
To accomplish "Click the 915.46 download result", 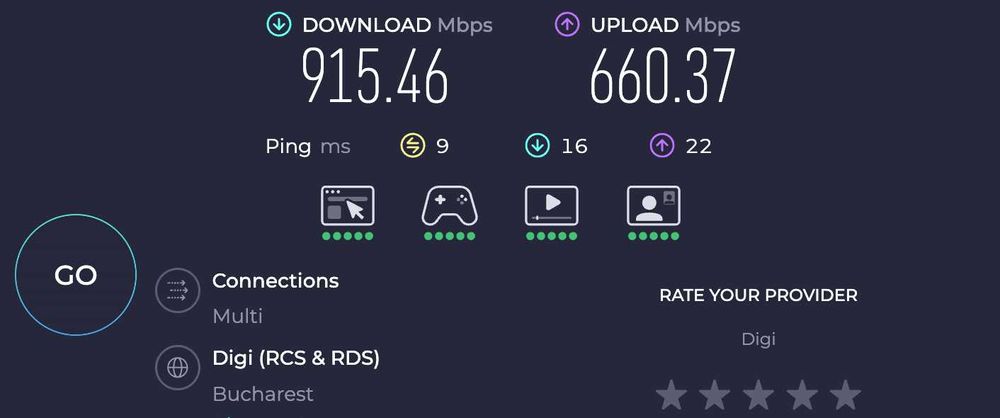I will [x=375, y=77].
